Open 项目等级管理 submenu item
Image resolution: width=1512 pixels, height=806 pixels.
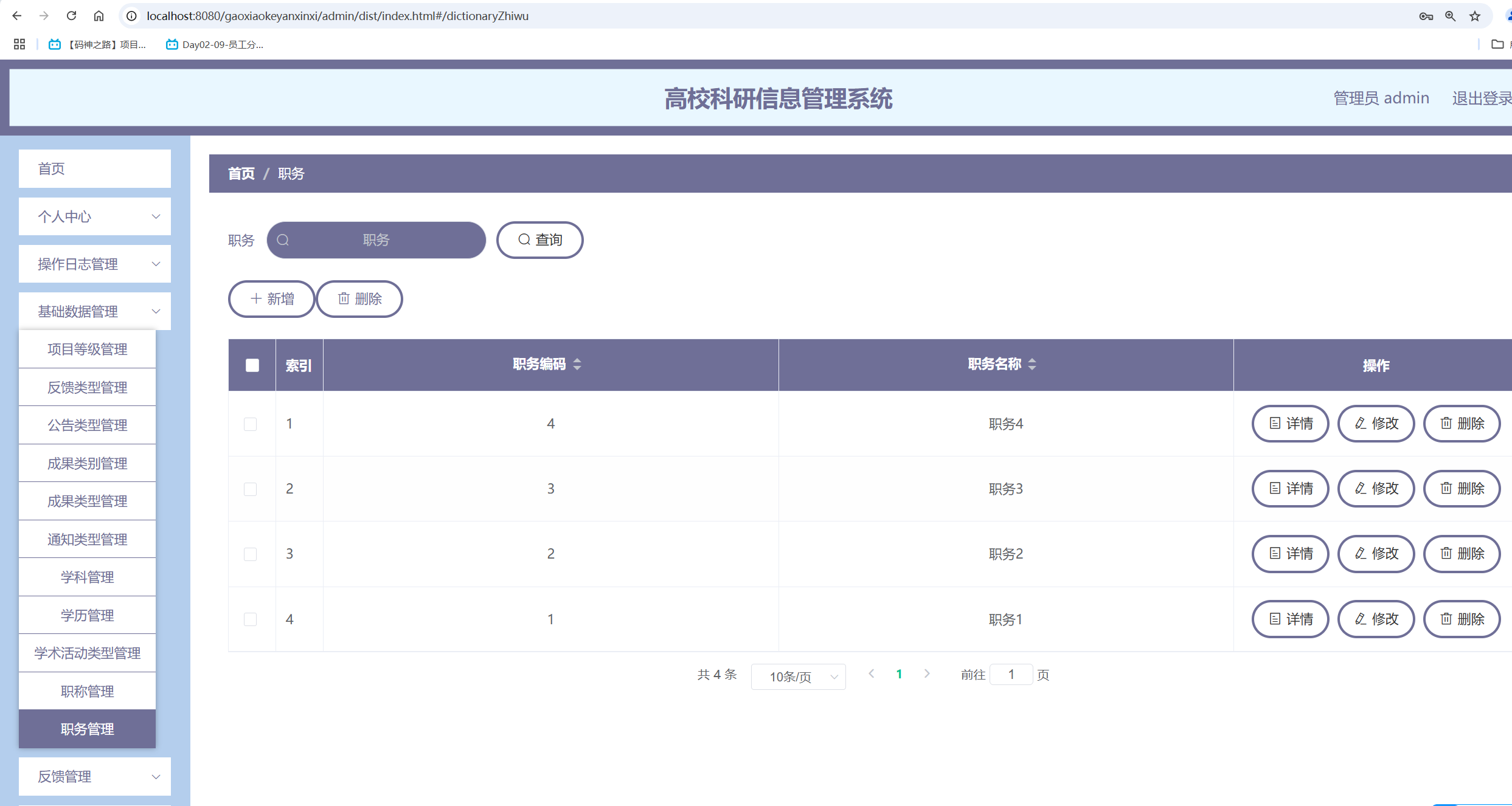[88, 349]
